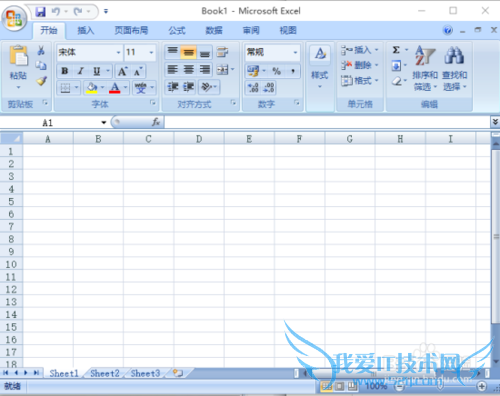Viewport: 500px width, 396px height.
Task: Switch to the 页面布局 ribbon tab
Action: [x=131, y=31]
